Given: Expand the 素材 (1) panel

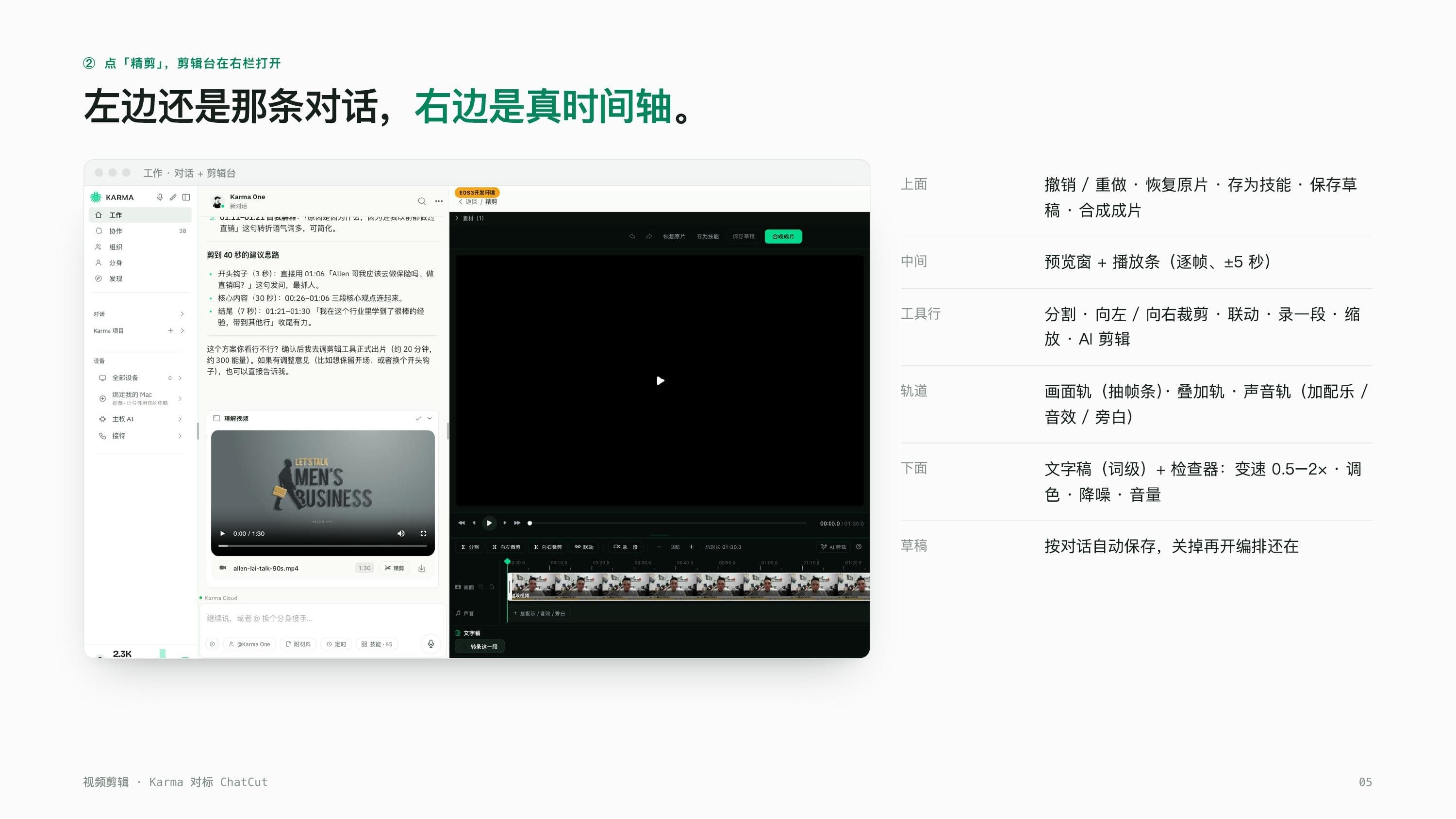Looking at the screenshot, I should point(470,218).
